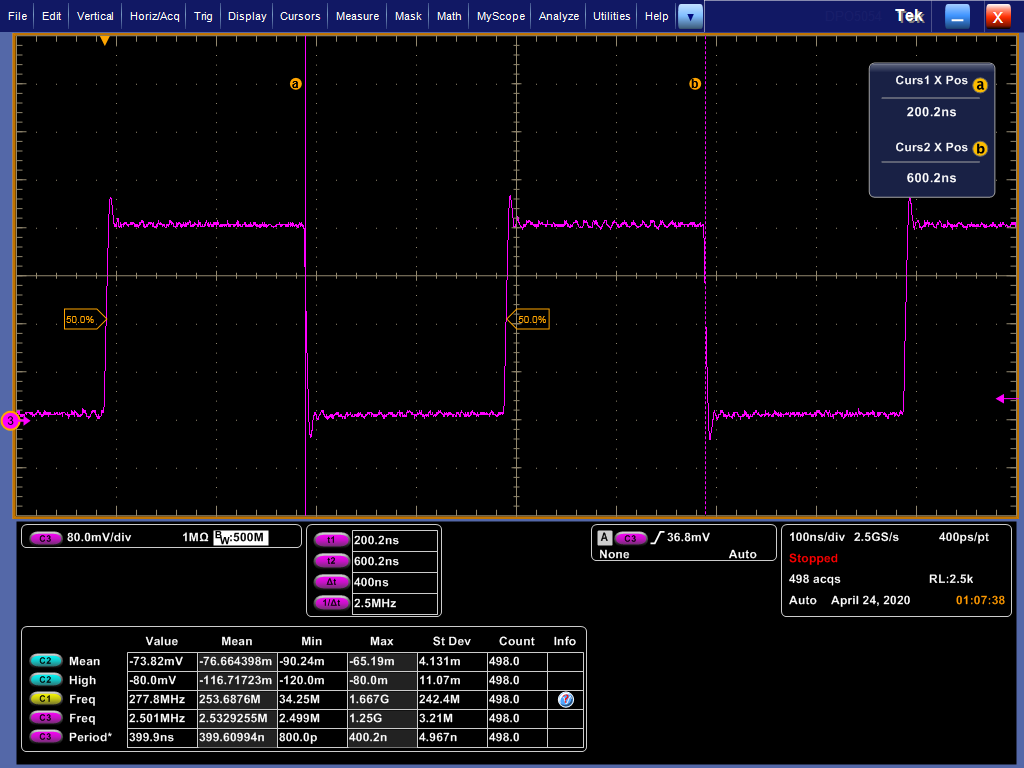Click the info icon in C1 Freq row
This screenshot has height=768, width=1024.
tap(565, 700)
